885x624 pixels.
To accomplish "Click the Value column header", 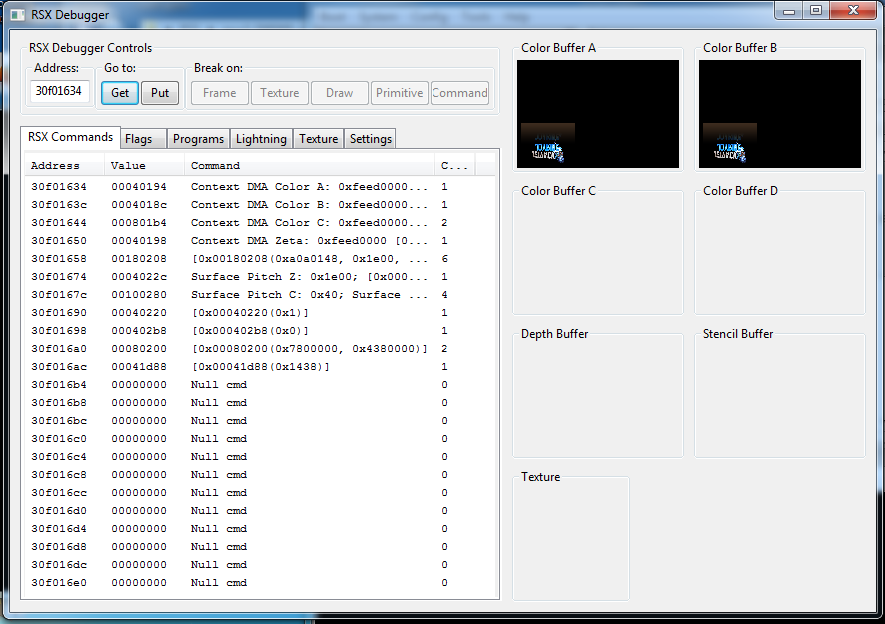I will [x=144, y=165].
